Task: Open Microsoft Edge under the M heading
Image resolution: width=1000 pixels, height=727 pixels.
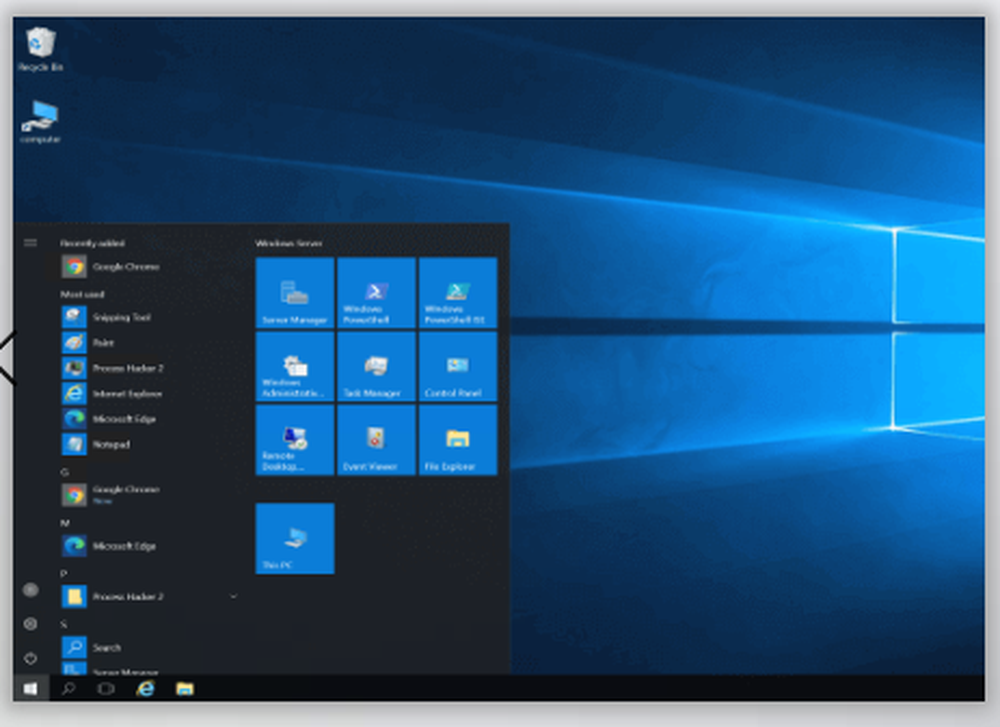Action: pyautogui.click(x=148, y=546)
